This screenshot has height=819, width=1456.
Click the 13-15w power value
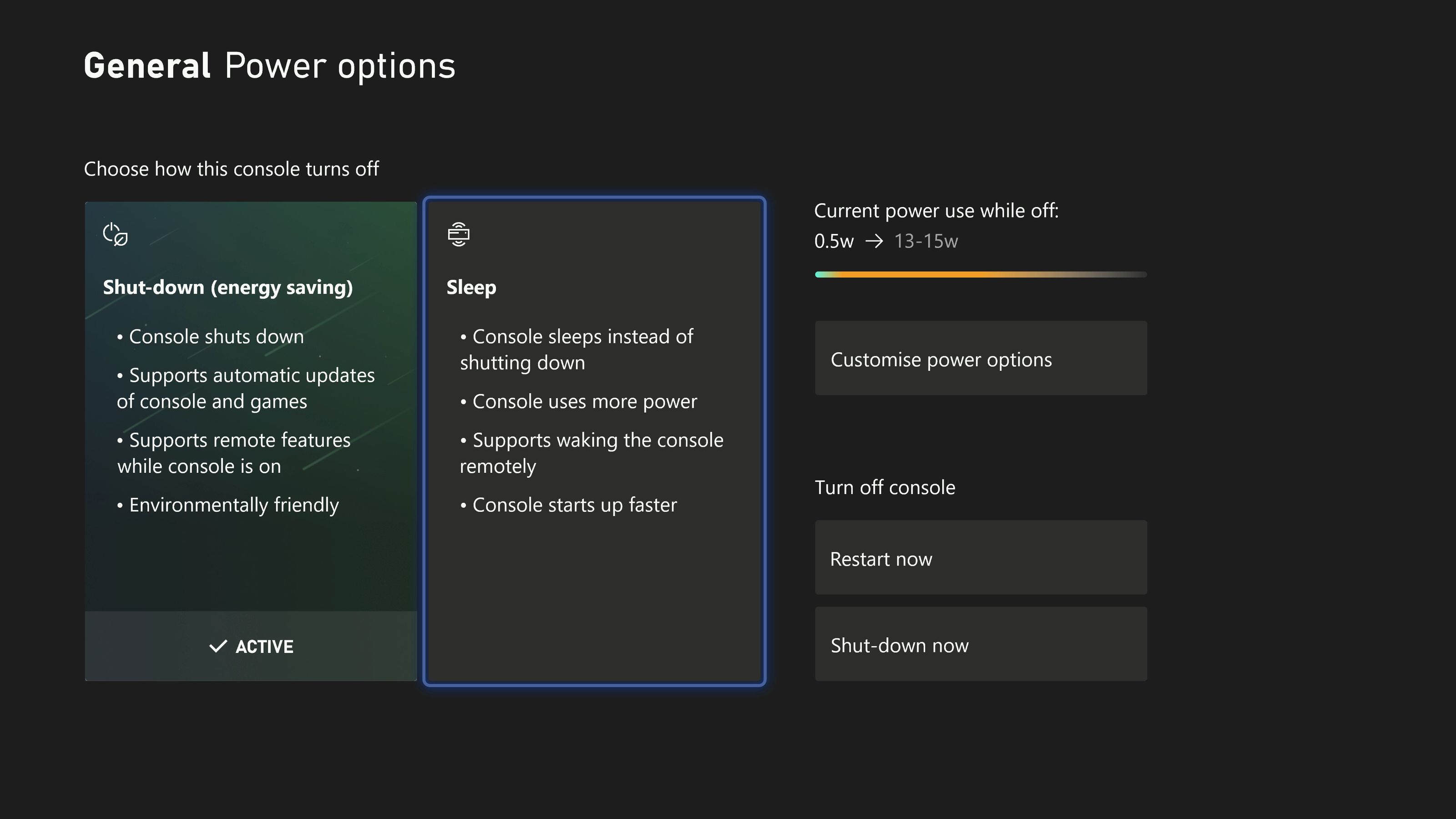[x=926, y=241]
